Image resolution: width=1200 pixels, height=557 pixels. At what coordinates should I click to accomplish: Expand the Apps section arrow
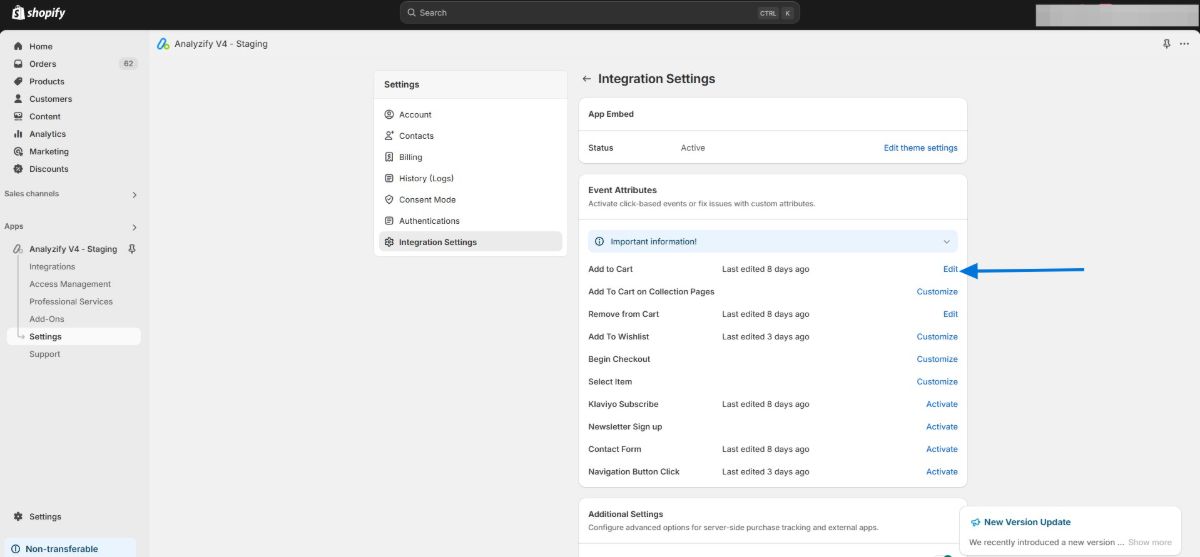coord(134,227)
